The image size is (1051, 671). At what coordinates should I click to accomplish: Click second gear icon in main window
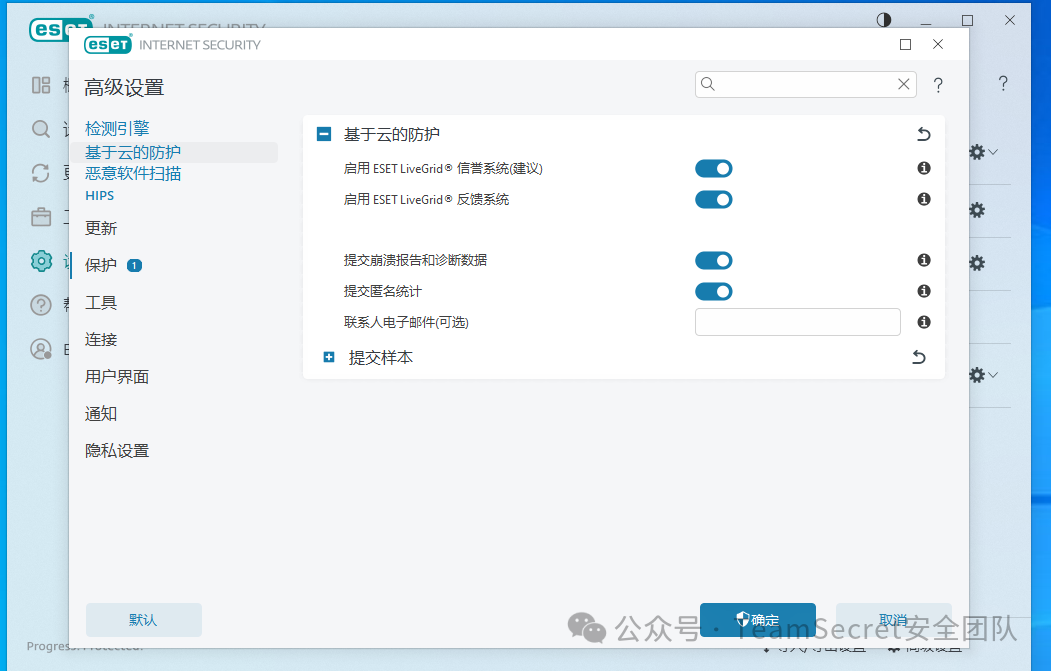[977, 210]
